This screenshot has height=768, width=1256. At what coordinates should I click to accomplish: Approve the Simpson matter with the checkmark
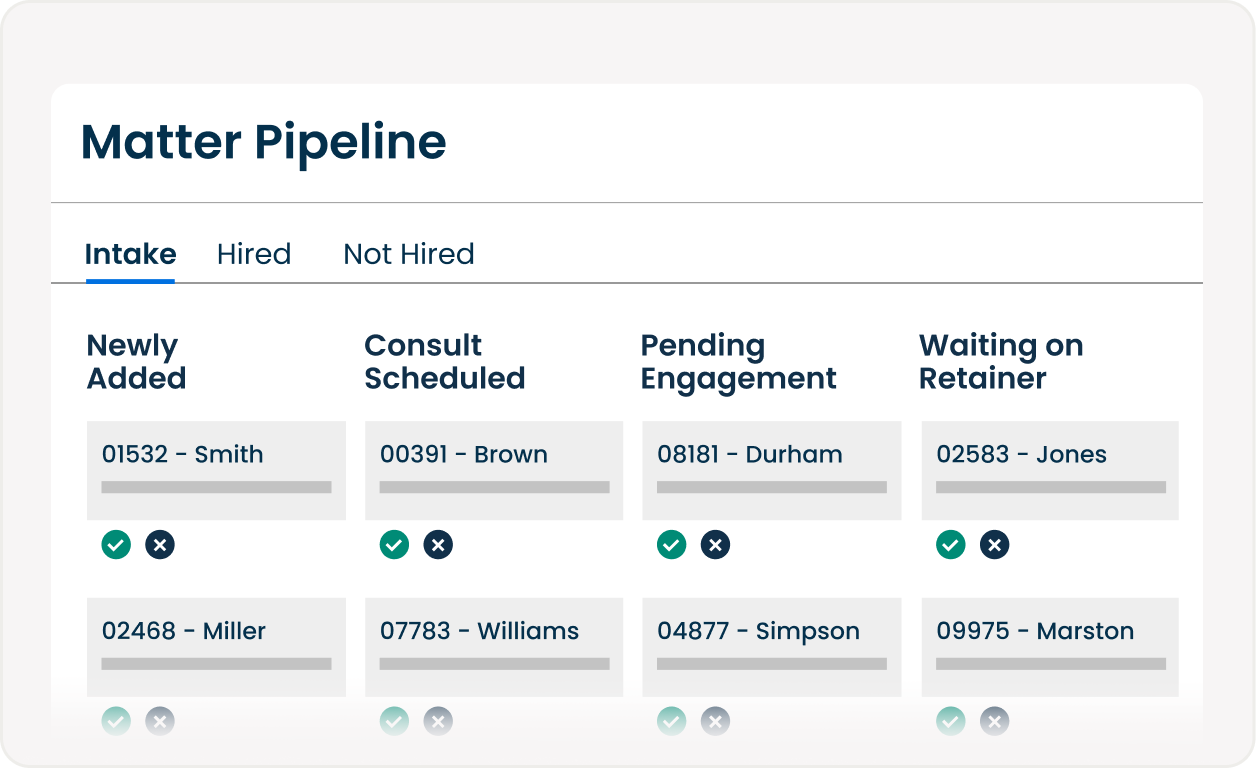point(671,721)
